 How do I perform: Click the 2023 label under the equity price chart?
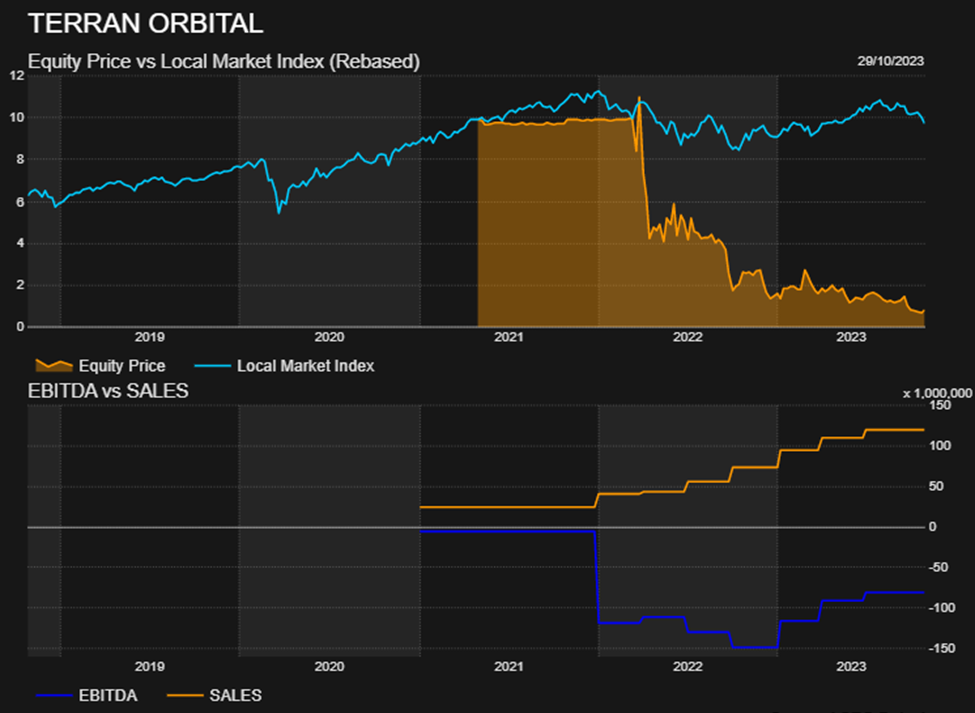click(851, 337)
